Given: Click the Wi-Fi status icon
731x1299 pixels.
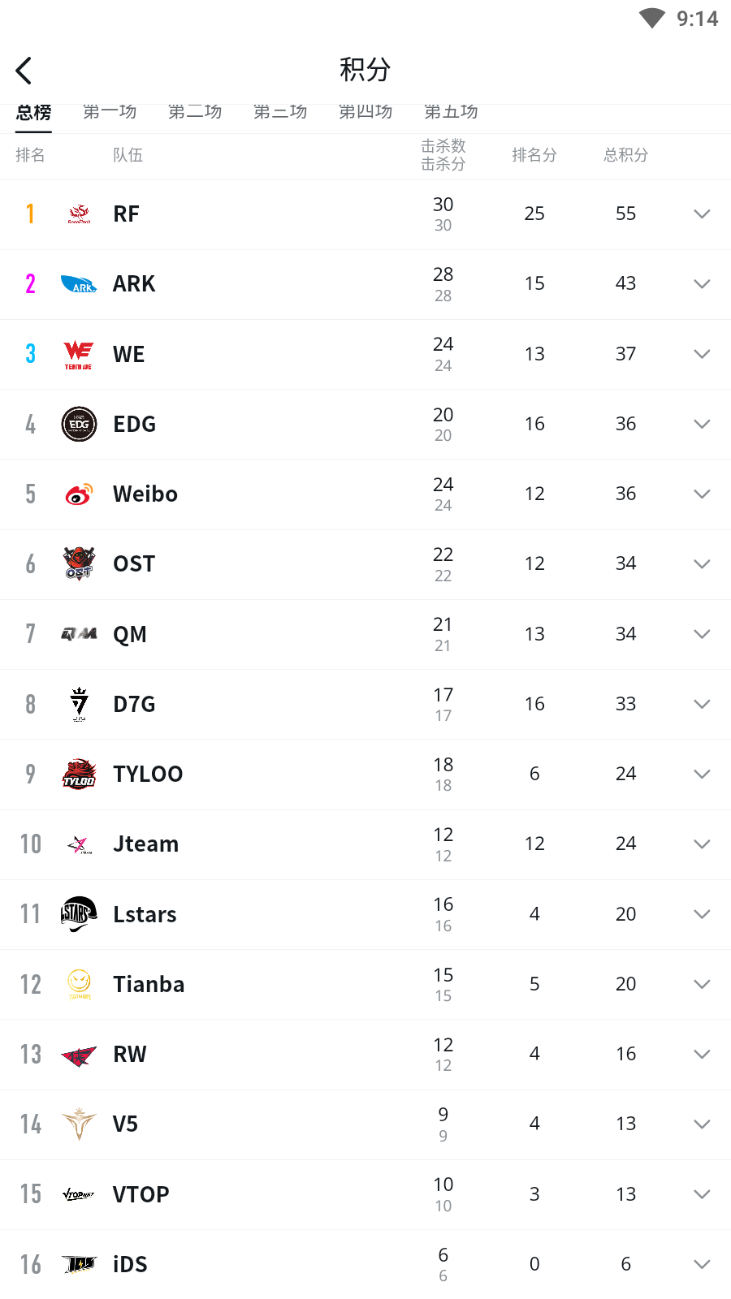Looking at the screenshot, I should click(652, 18).
